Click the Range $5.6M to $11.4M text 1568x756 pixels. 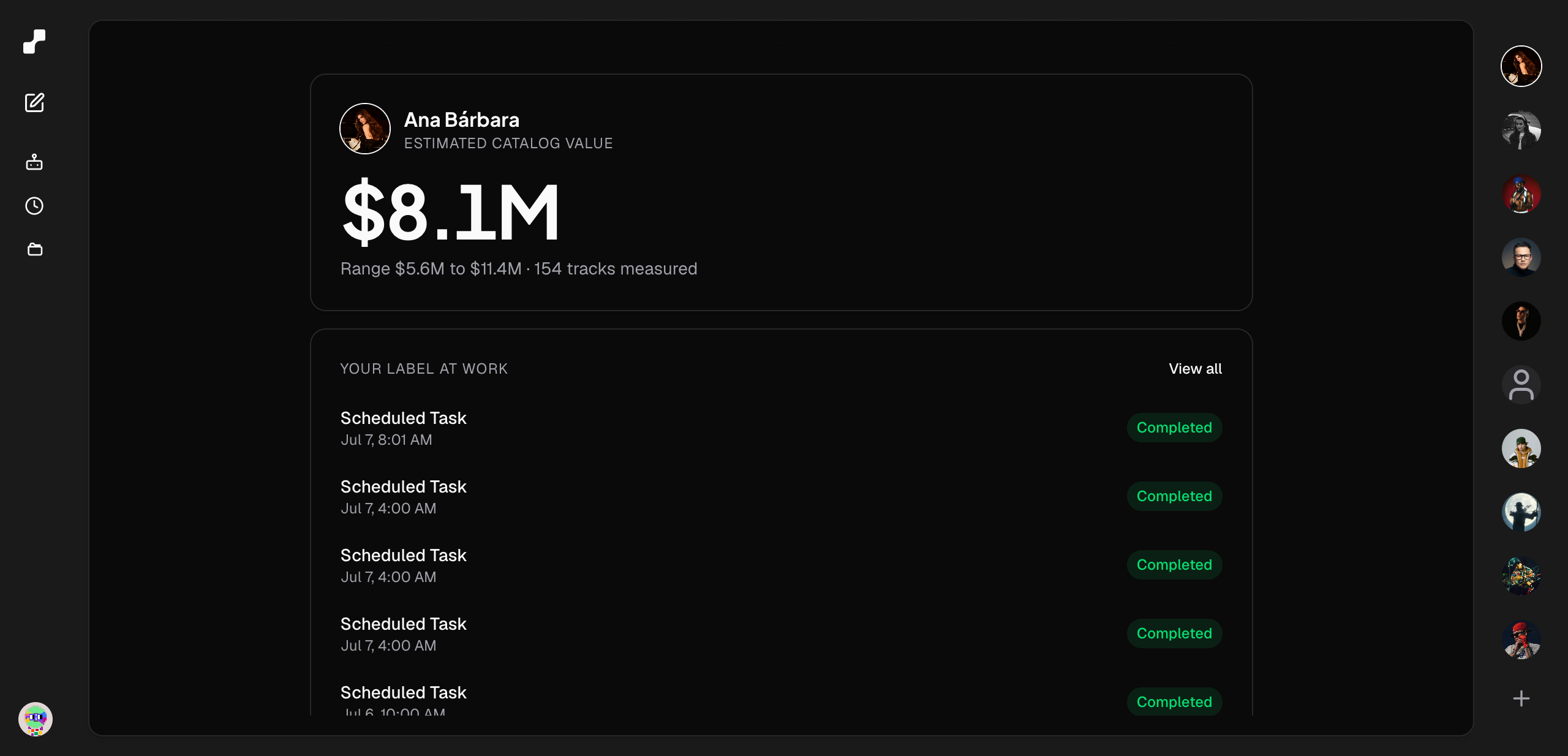(x=431, y=269)
